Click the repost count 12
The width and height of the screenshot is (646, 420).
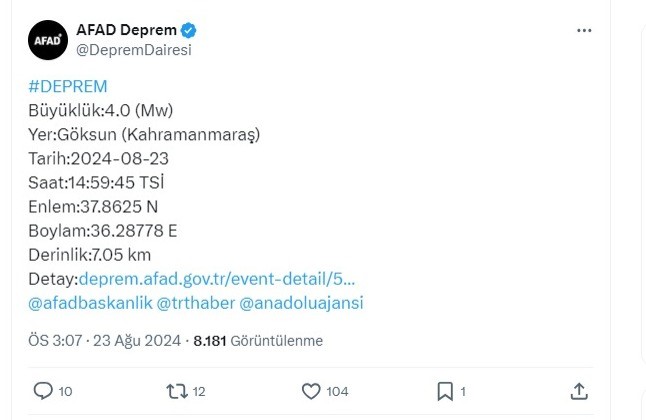[x=198, y=392]
